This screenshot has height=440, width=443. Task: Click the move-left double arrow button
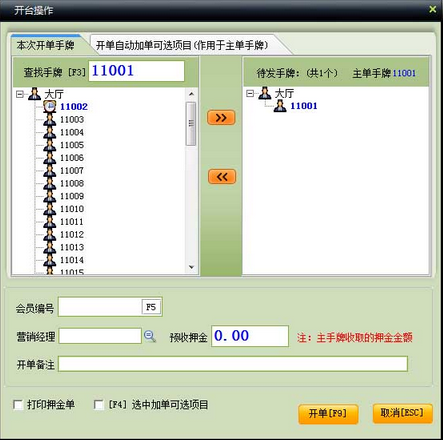[222, 177]
